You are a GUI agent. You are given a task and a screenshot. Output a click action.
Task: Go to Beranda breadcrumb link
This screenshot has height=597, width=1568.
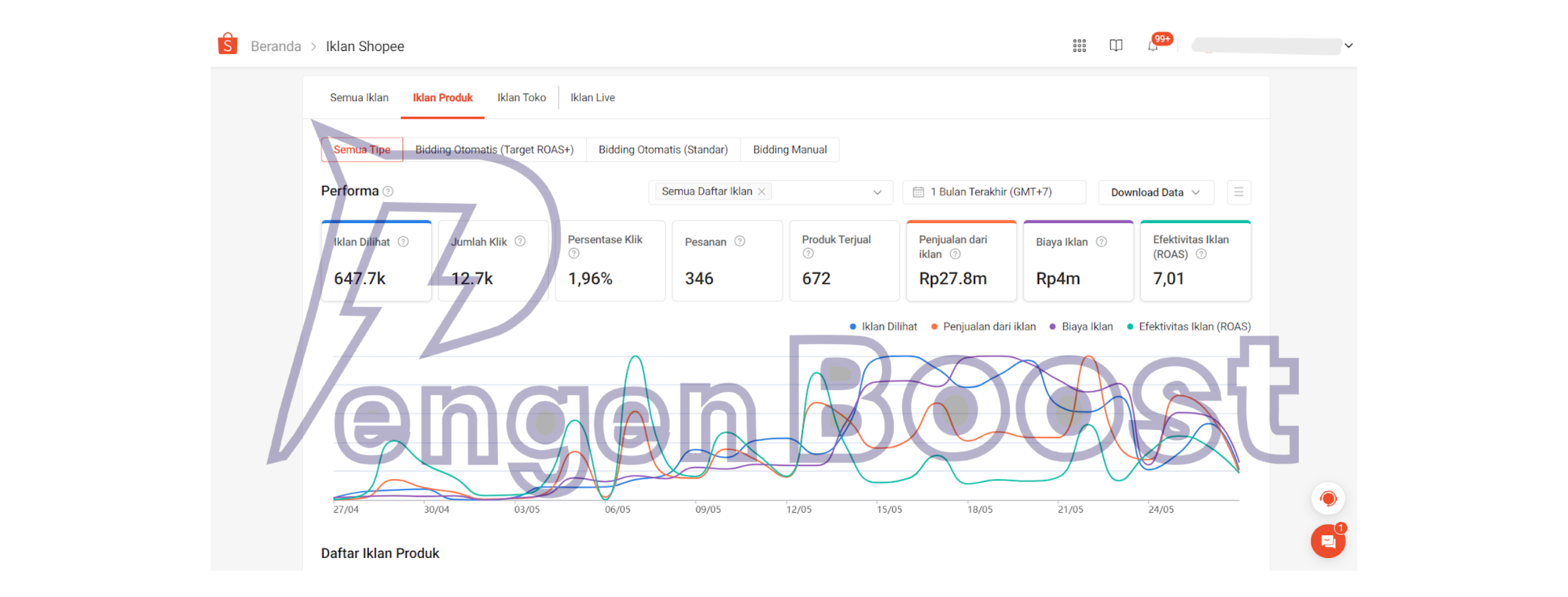pos(276,46)
